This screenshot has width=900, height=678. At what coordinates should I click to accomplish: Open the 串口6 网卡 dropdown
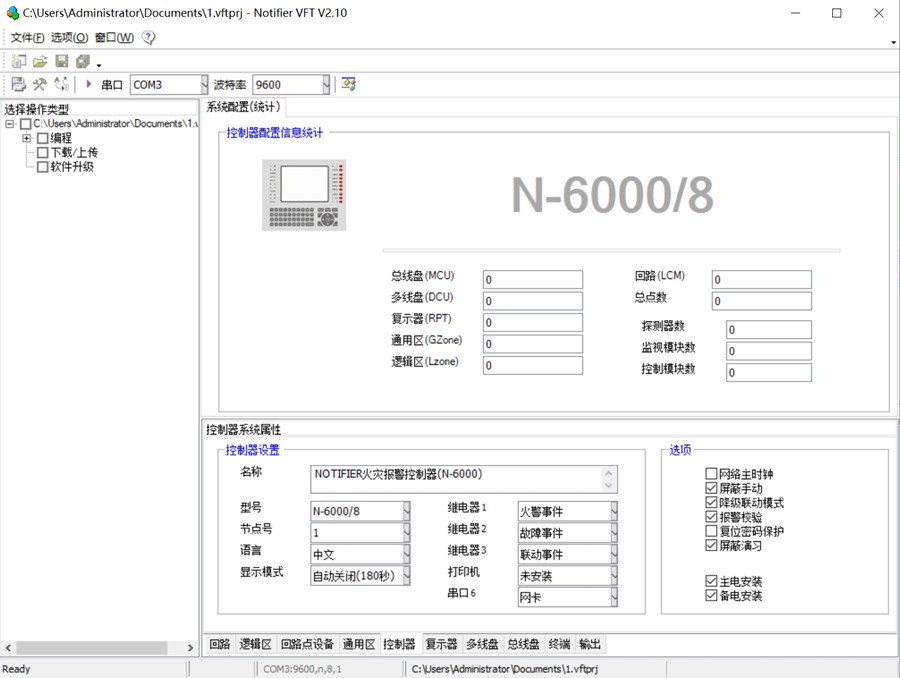click(x=614, y=597)
